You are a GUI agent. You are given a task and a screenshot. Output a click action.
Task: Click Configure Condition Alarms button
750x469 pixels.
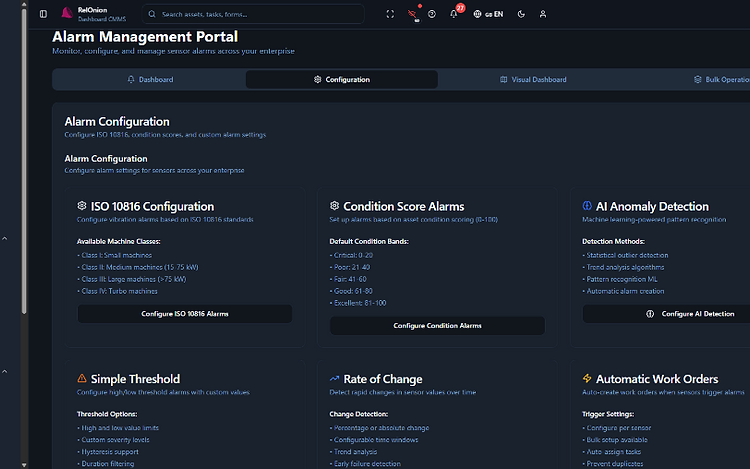click(437, 326)
